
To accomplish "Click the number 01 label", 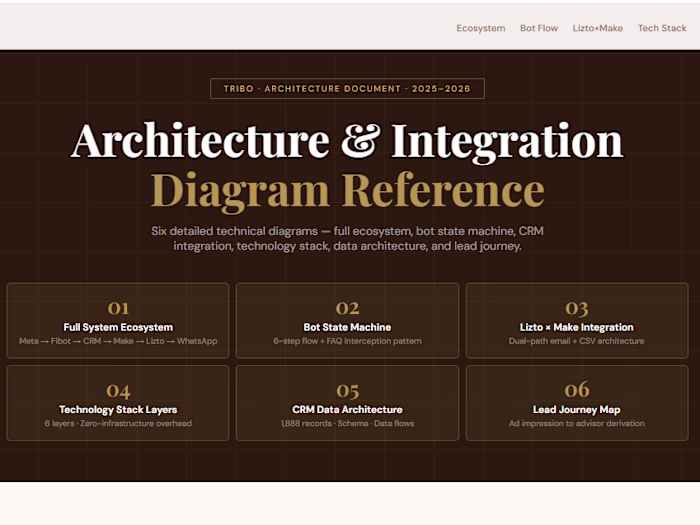I will coord(118,308).
